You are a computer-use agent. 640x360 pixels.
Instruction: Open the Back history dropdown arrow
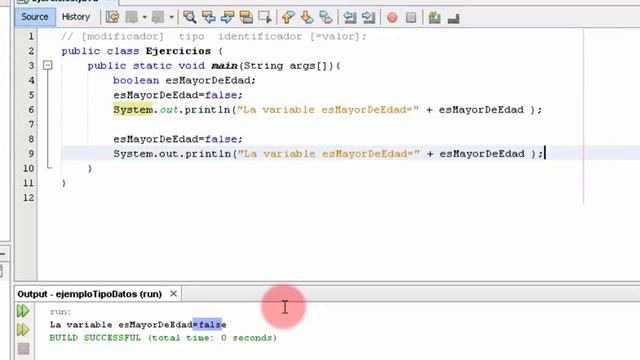coord(144,18)
